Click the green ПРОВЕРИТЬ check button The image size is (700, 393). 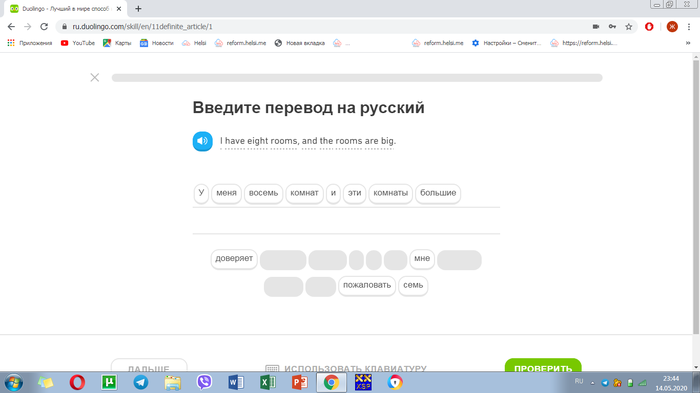click(543, 365)
